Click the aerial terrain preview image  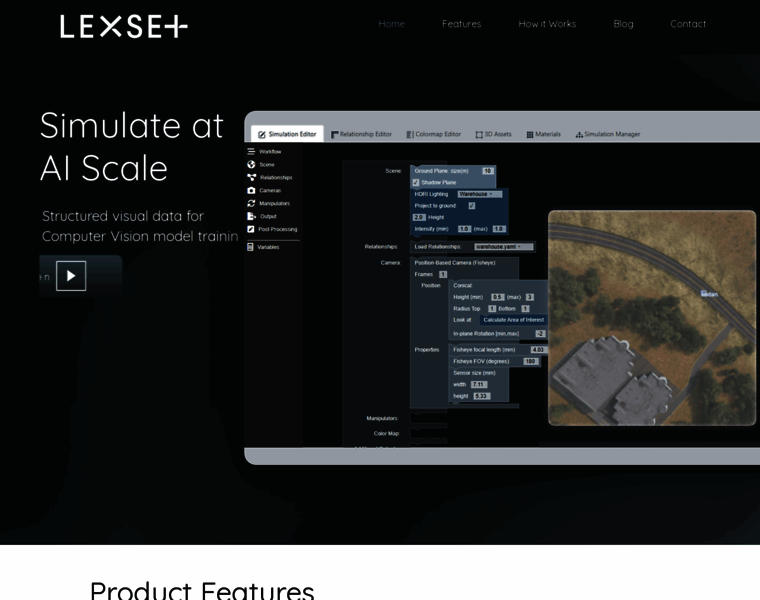click(x=651, y=317)
